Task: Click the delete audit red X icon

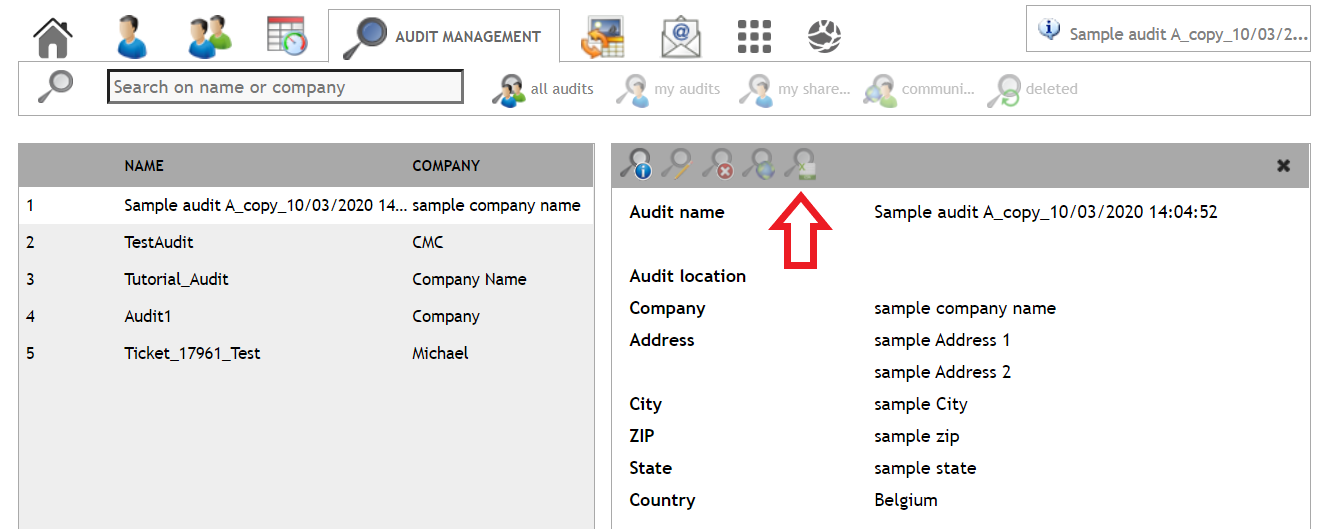Action: point(717,164)
